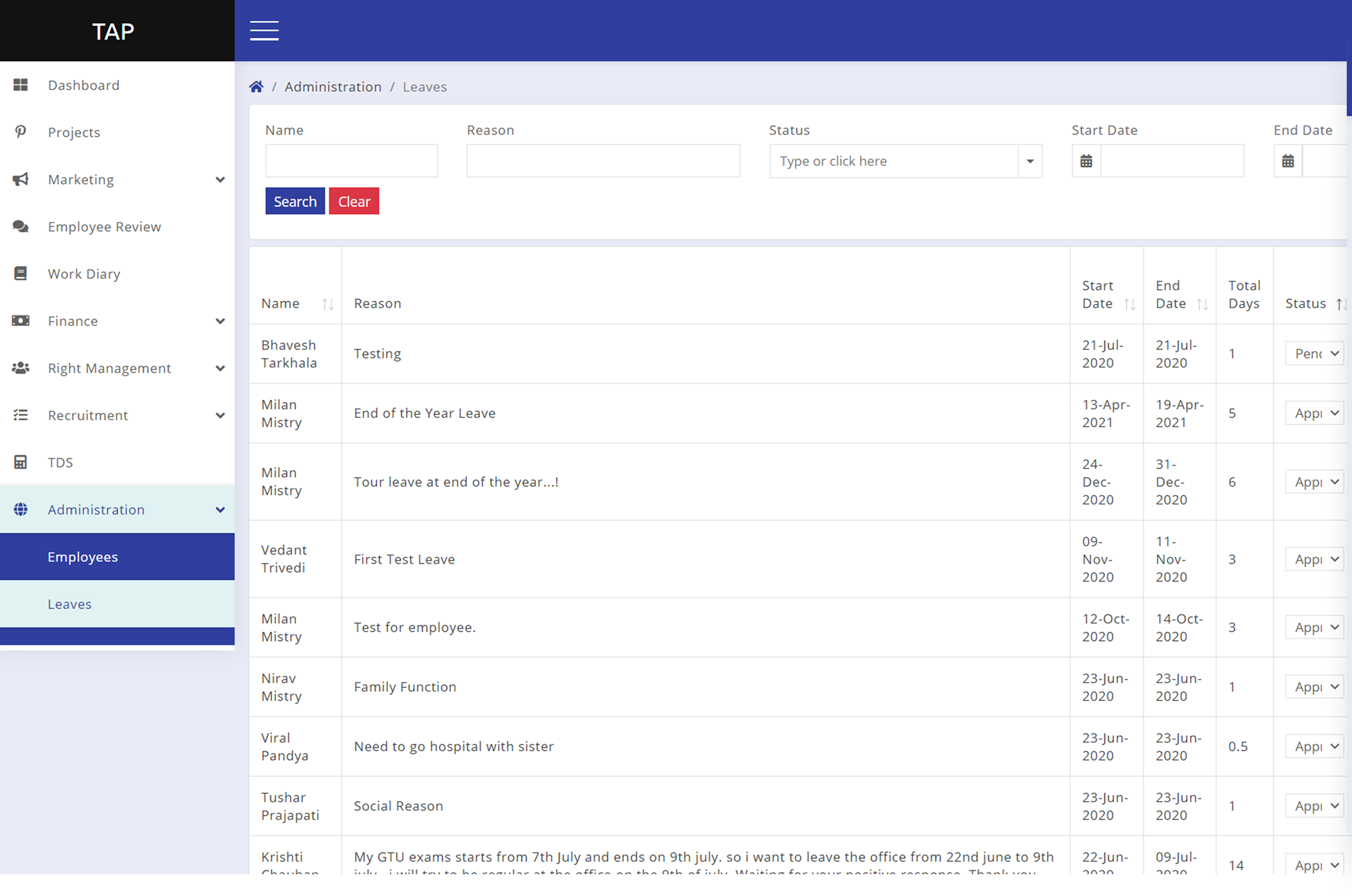Click the Work Diary book icon
Viewport: 1352px width, 896px height.
point(21,274)
